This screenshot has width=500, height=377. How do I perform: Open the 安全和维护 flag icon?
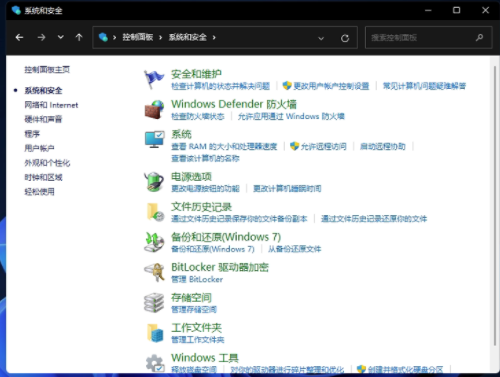click(154, 80)
